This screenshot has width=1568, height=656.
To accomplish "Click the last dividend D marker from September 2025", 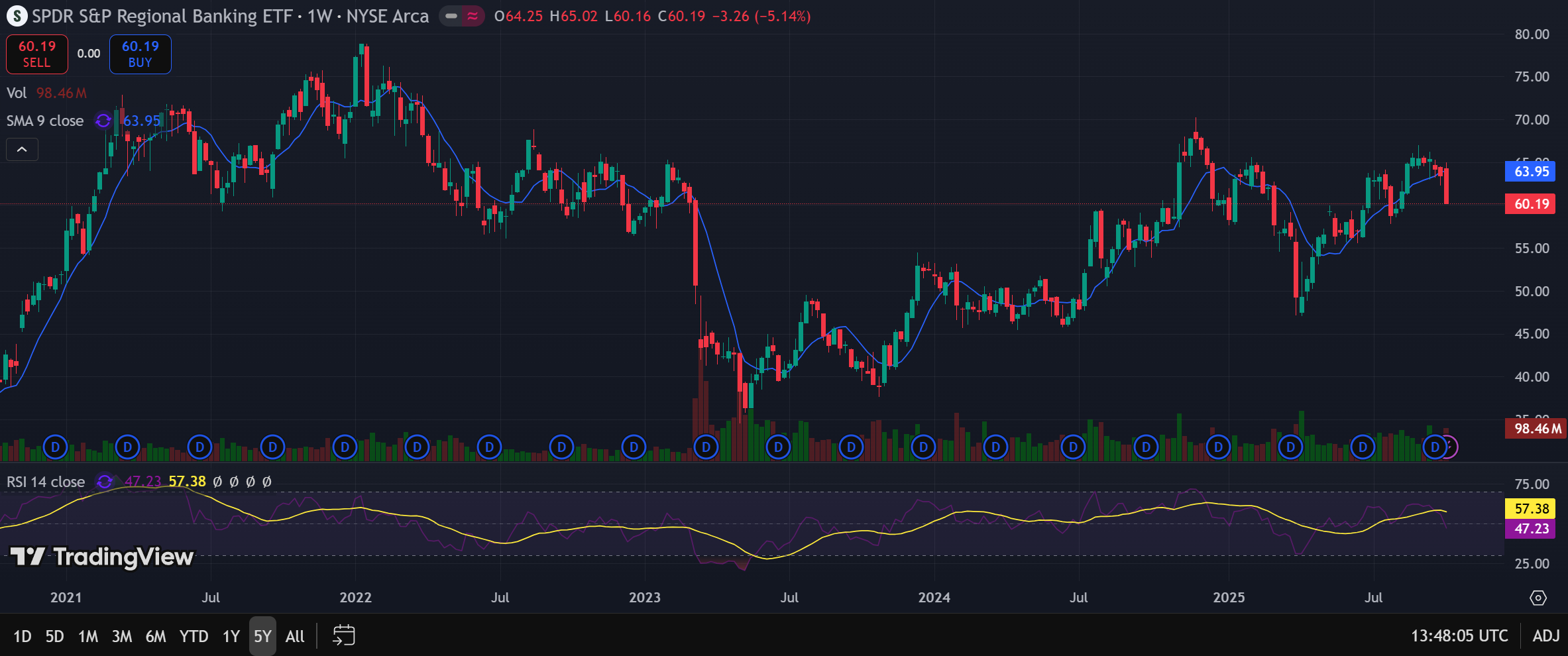I will [1435, 447].
